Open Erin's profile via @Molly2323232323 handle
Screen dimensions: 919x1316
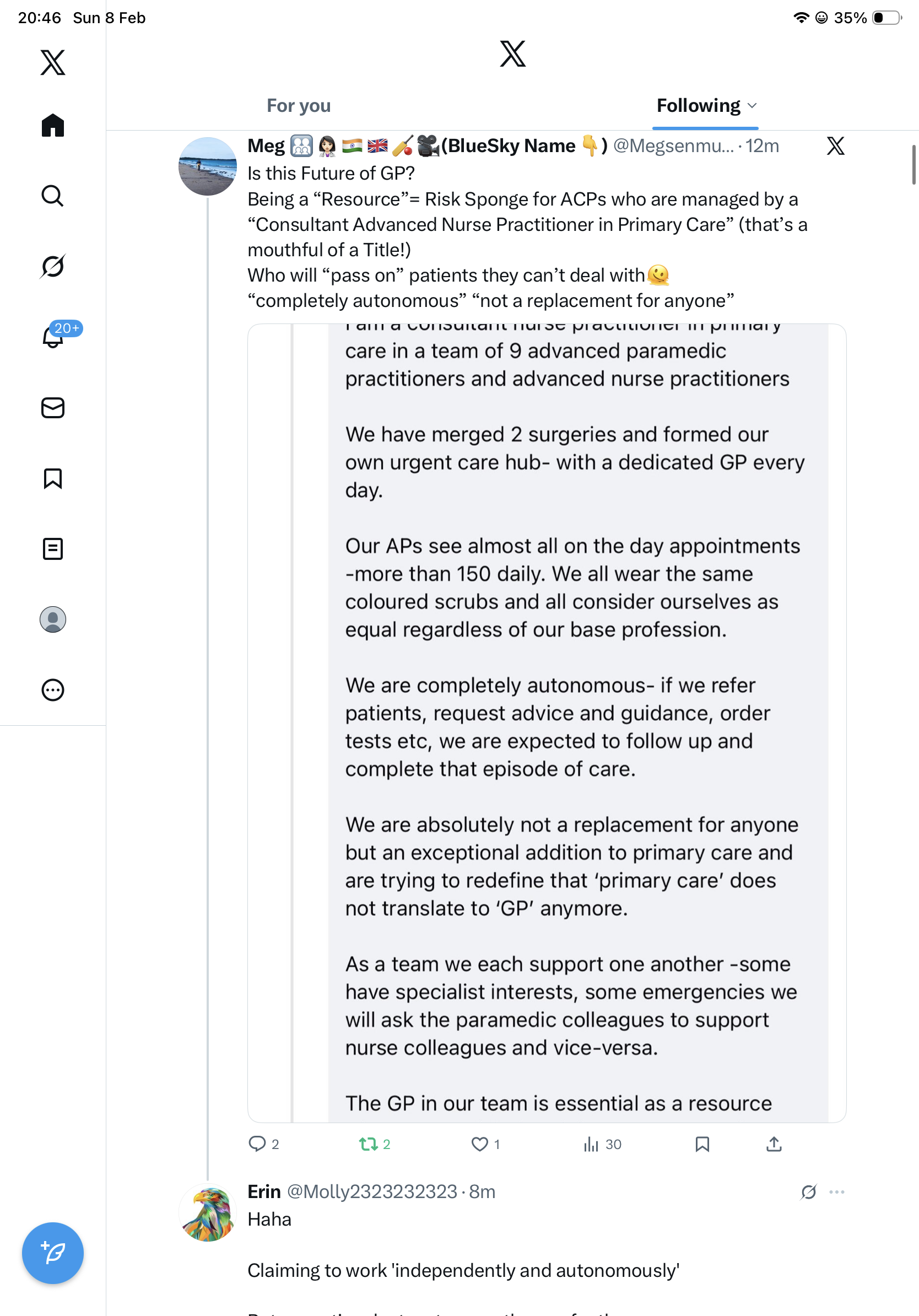point(372,1191)
